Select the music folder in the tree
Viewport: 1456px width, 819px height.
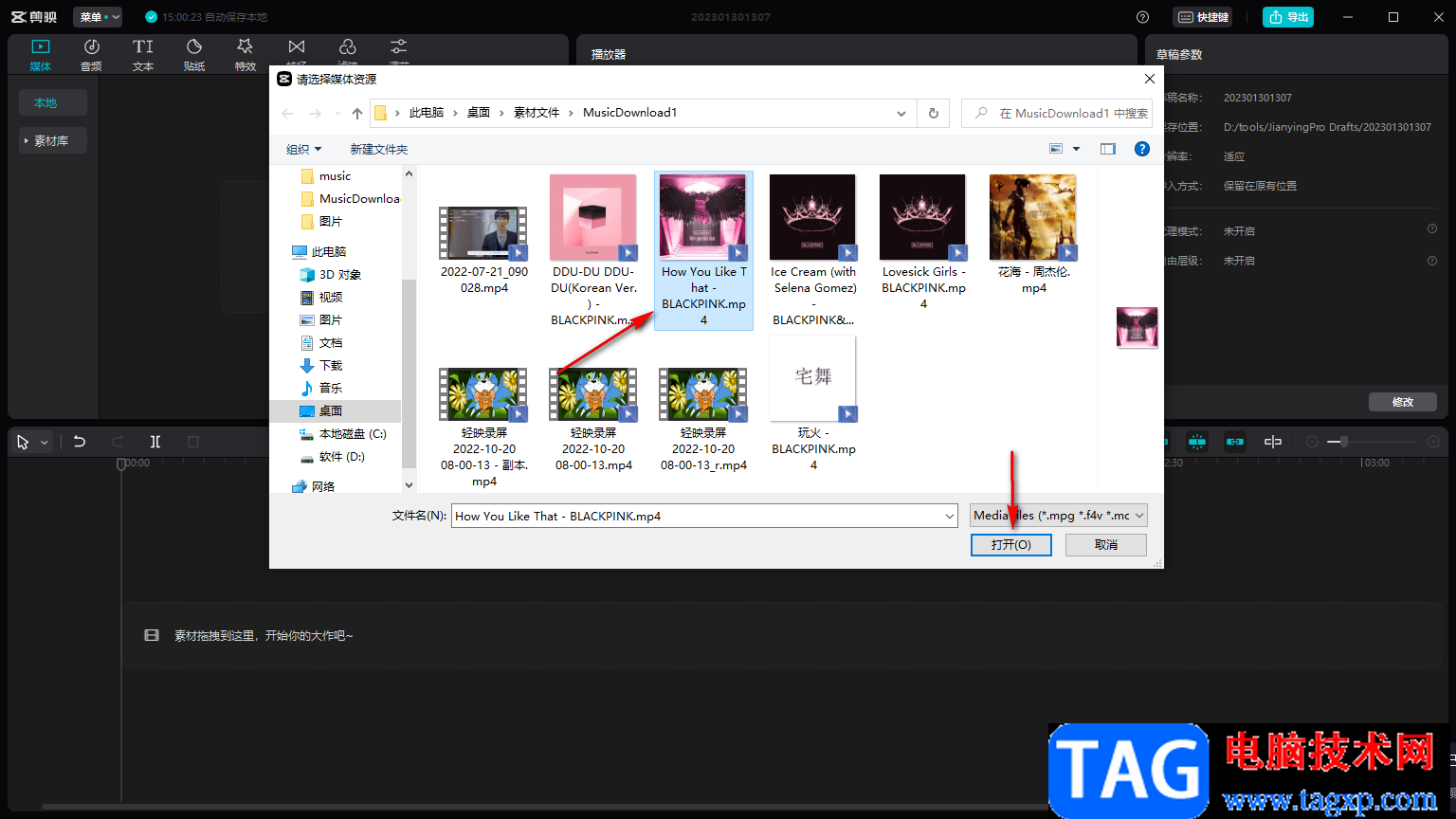click(x=325, y=175)
